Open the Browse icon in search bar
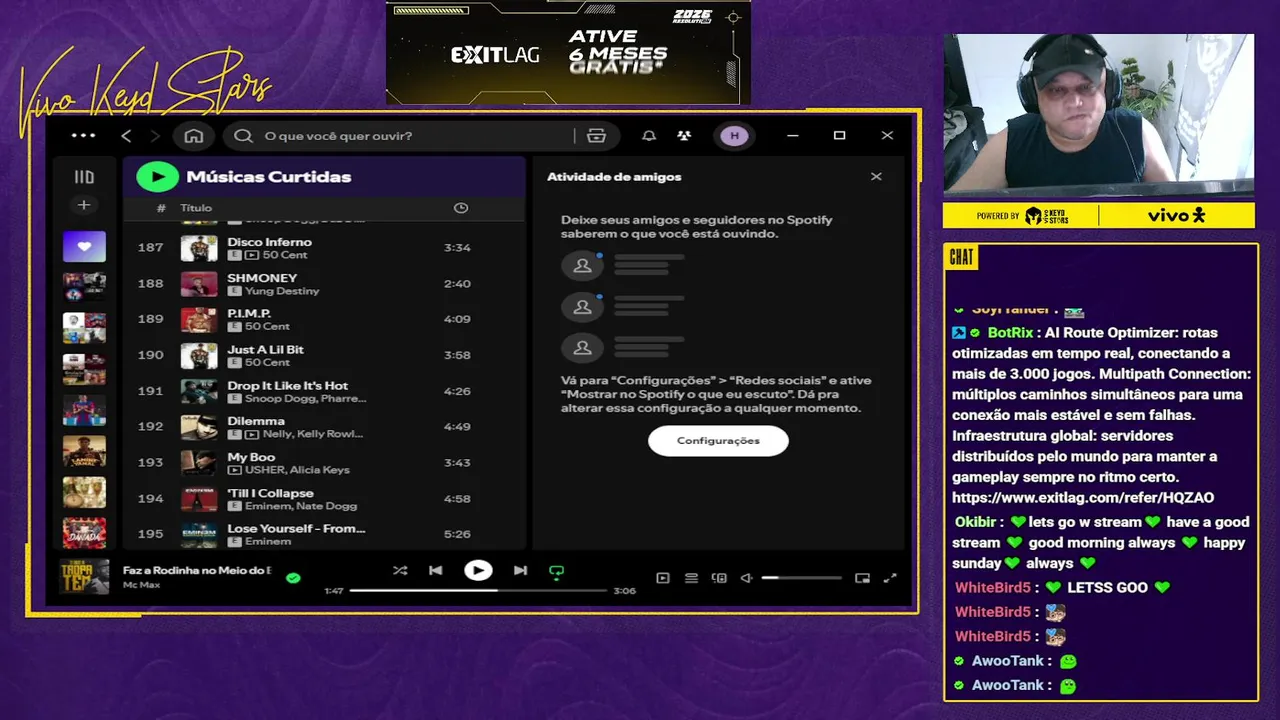Screen dimensions: 1280x720 pyautogui.click(x=597, y=136)
